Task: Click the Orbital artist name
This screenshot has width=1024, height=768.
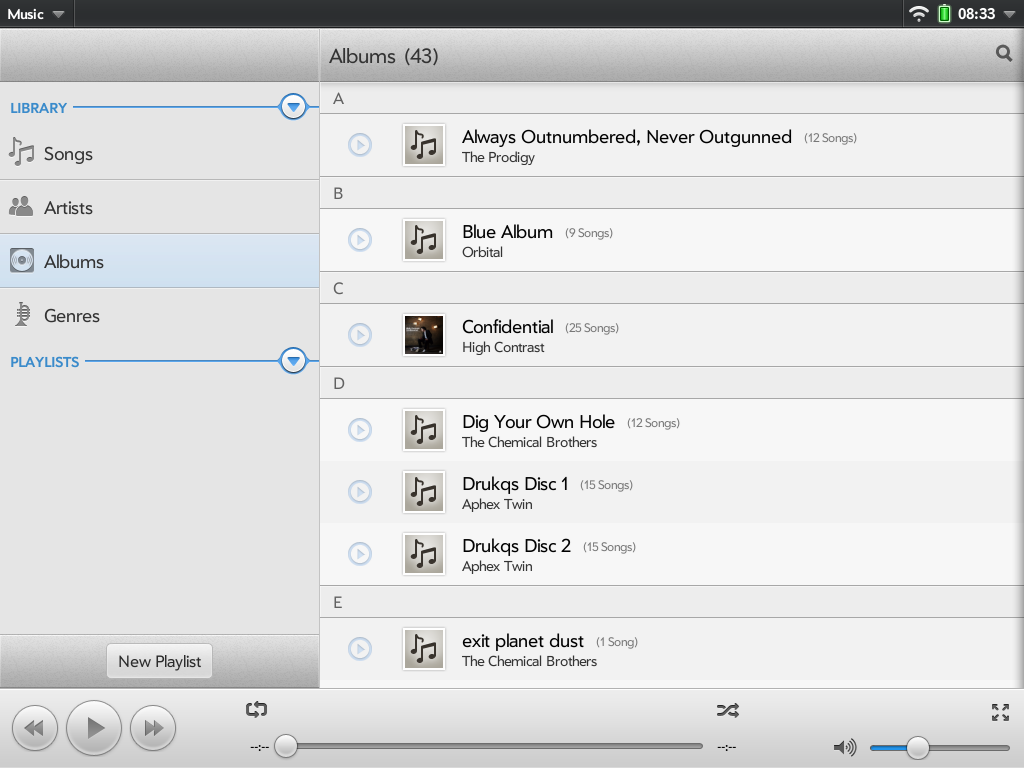Action: tap(483, 252)
